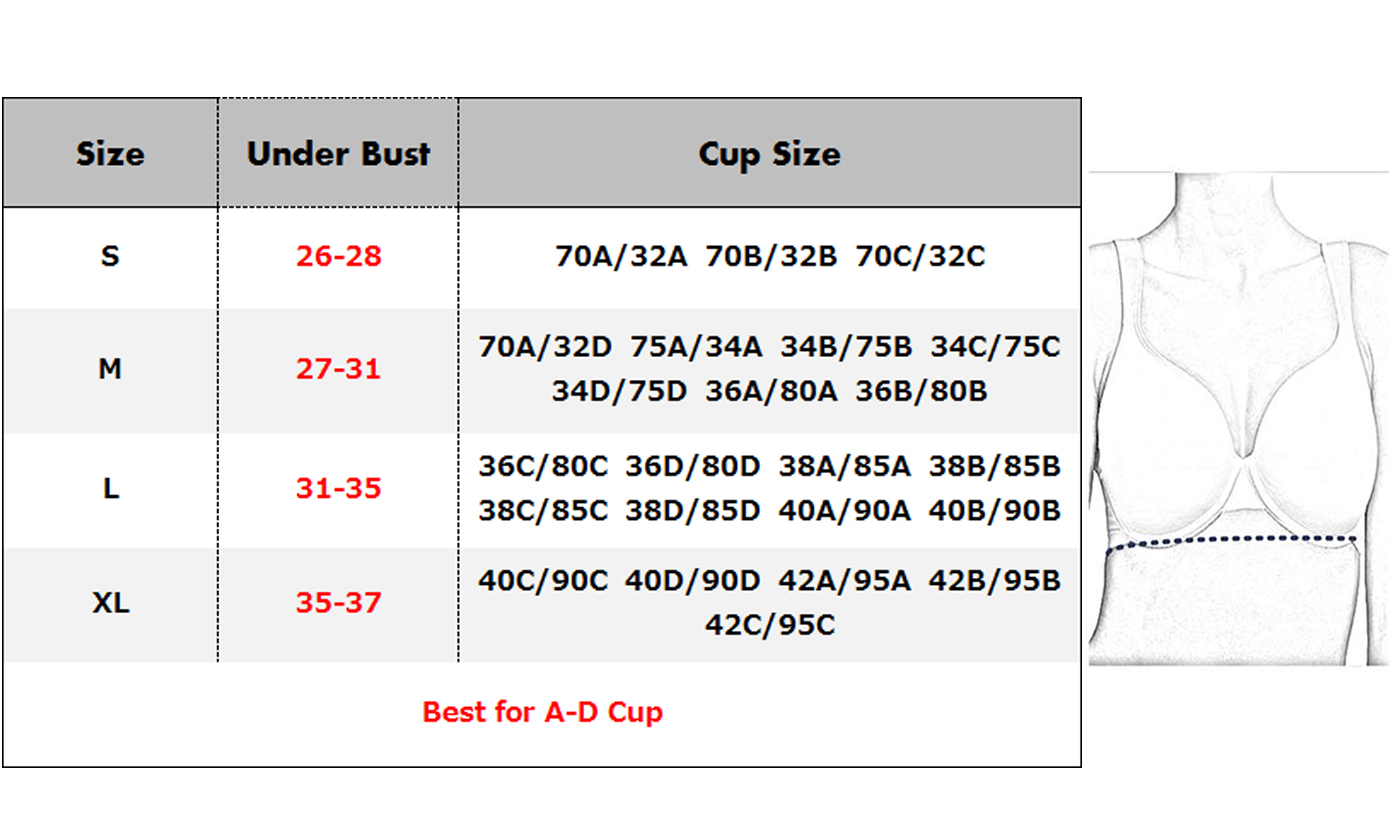
Task: Click the red 27-31 under bust value
Action: (338, 369)
